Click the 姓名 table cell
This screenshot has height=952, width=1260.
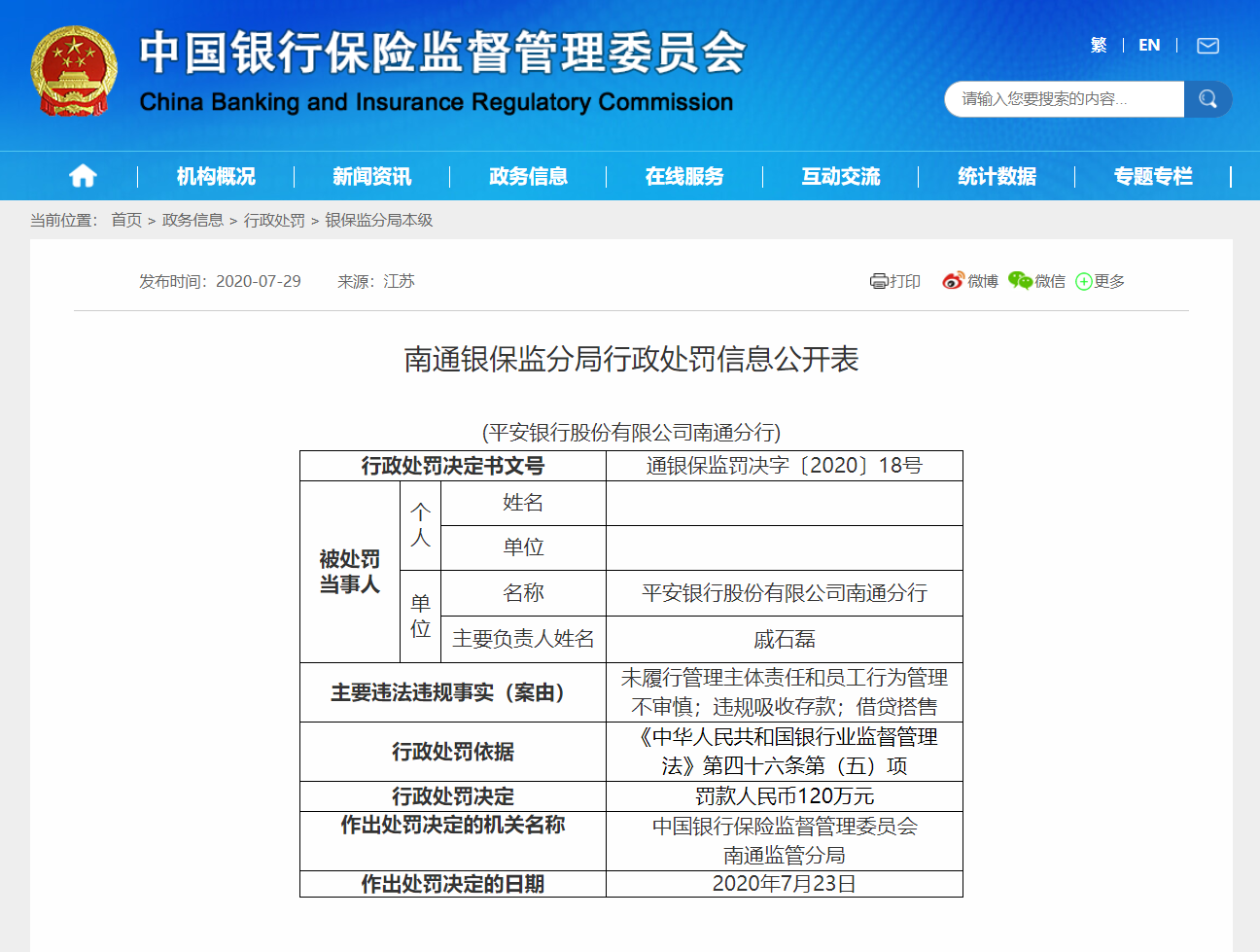point(523,503)
